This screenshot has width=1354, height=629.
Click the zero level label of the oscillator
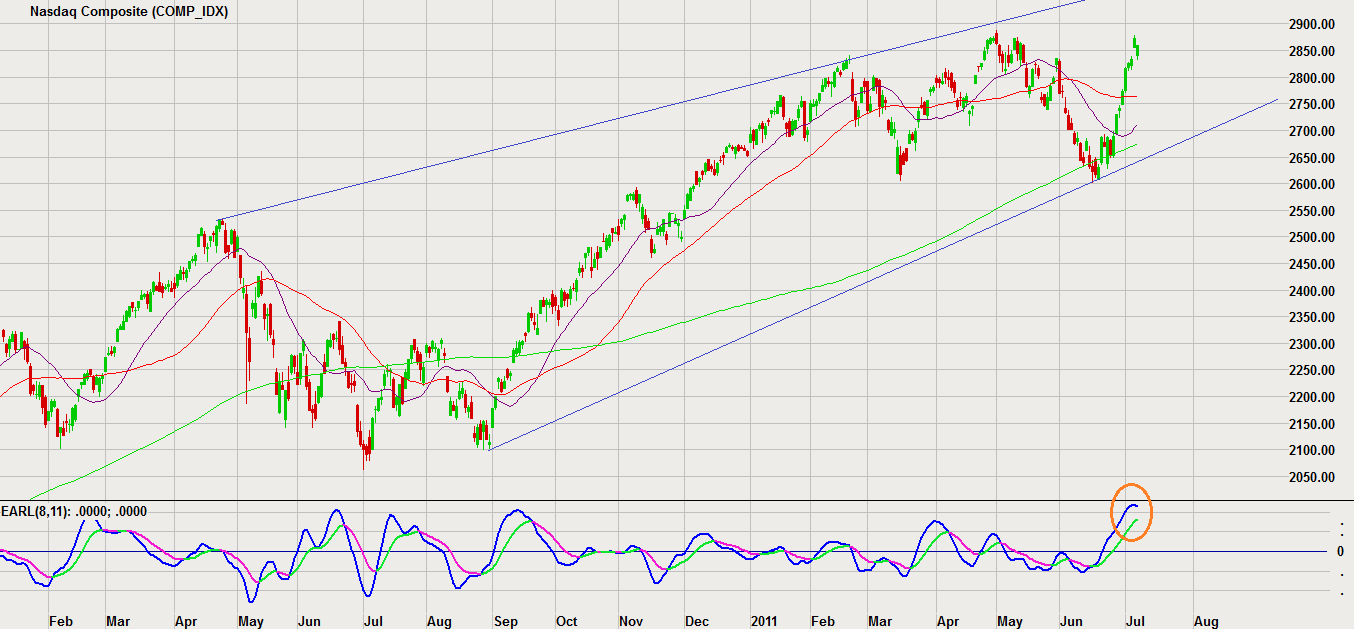(x=1340, y=551)
